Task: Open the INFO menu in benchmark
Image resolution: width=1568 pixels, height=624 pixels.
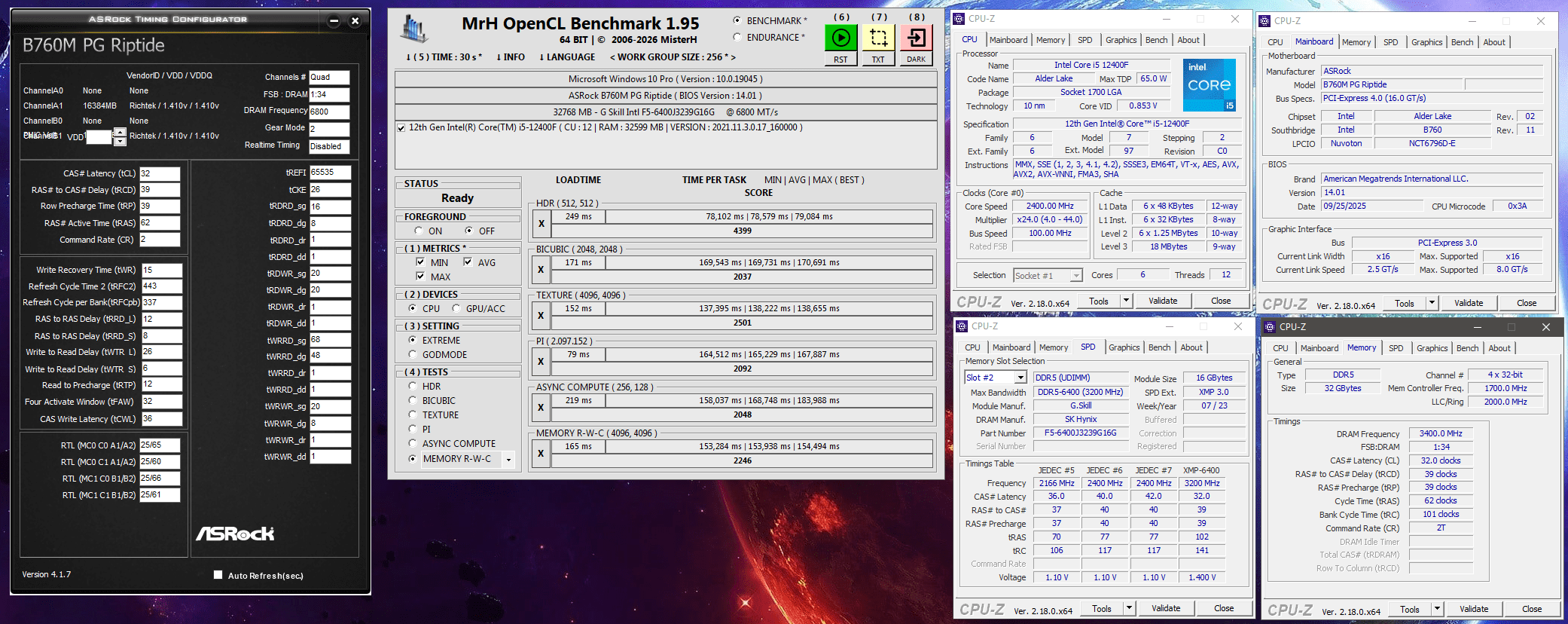Action: tap(511, 57)
